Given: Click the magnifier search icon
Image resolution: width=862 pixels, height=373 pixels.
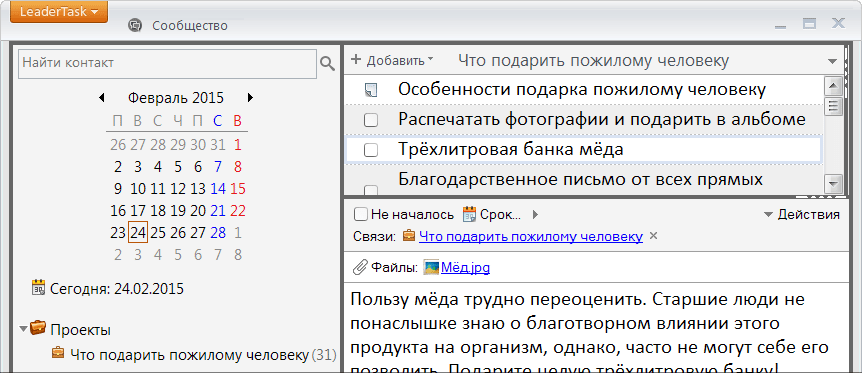Looking at the screenshot, I should tap(327, 64).
